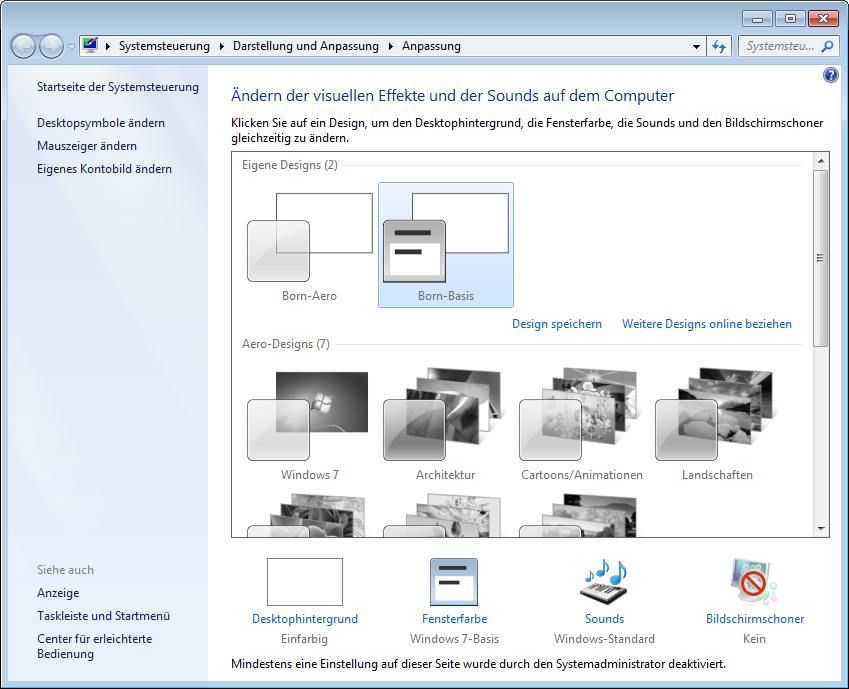Click the Forward navigation arrow button

point(51,47)
